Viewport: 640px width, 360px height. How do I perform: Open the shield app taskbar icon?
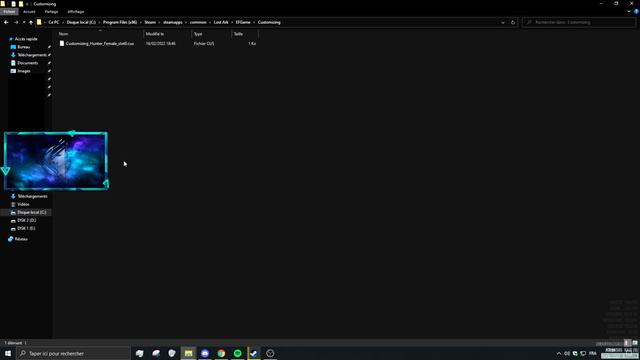(x=172, y=353)
